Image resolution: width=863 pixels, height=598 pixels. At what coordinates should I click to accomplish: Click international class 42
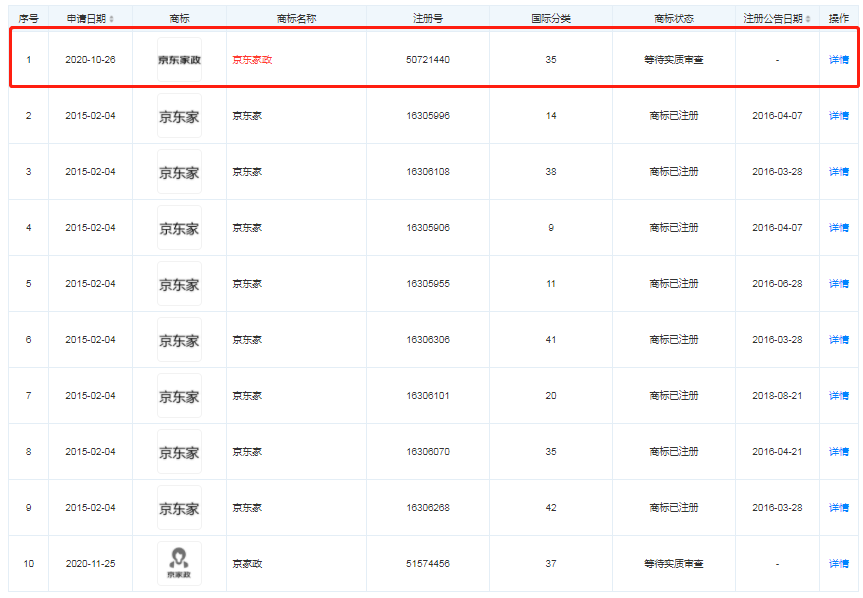(551, 508)
